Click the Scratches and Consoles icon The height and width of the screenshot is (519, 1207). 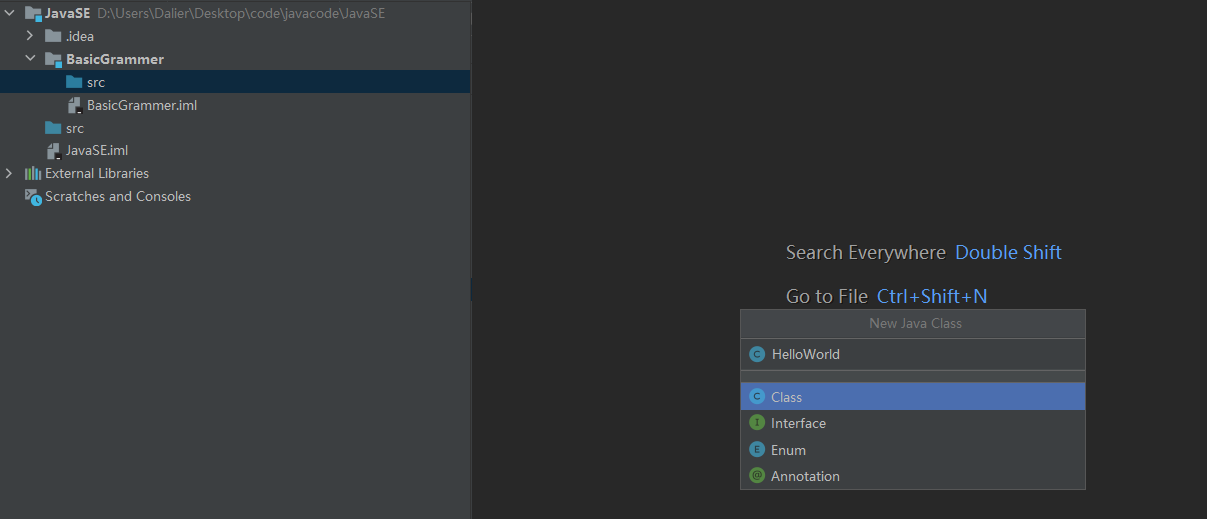pyautogui.click(x=33, y=197)
